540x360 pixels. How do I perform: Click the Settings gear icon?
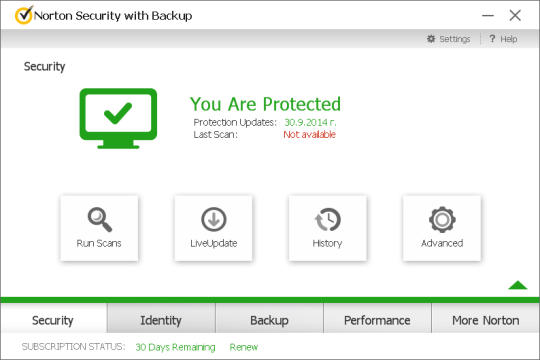click(431, 39)
